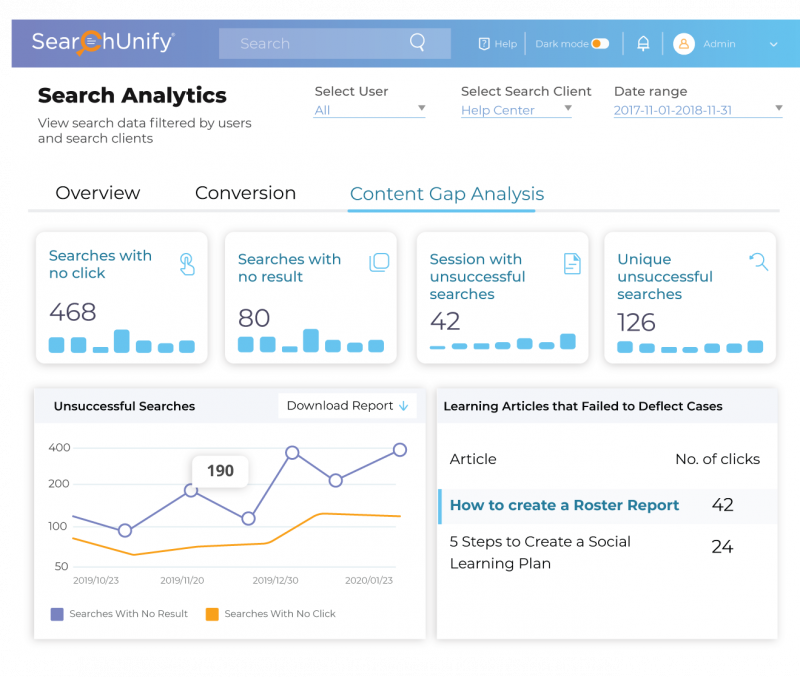Click the Admin user avatar
The height and width of the screenshot is (677, 800).
pyautogui.click(x=684, y=44)
